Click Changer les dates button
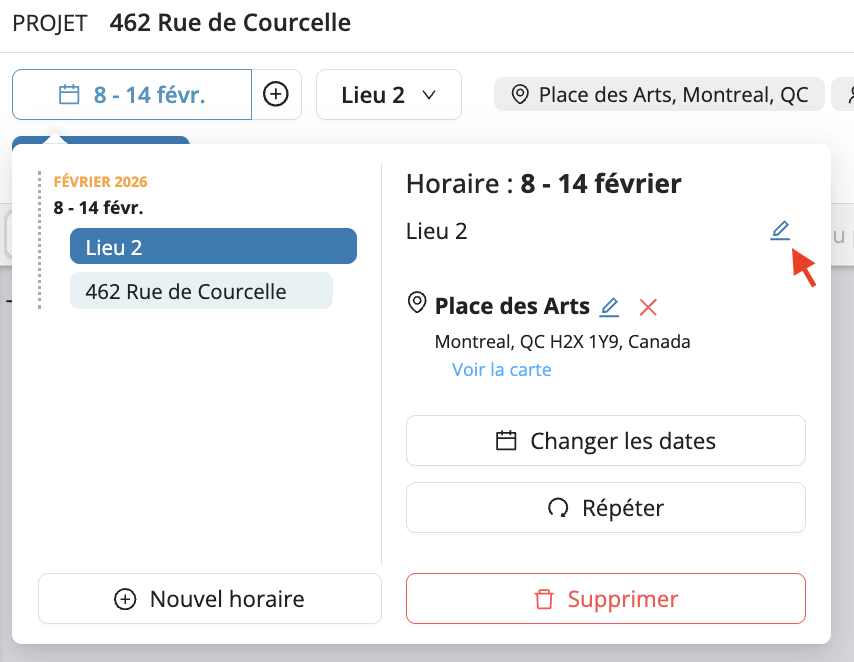This screenshot has width=854, height=662. coord(606,441)
